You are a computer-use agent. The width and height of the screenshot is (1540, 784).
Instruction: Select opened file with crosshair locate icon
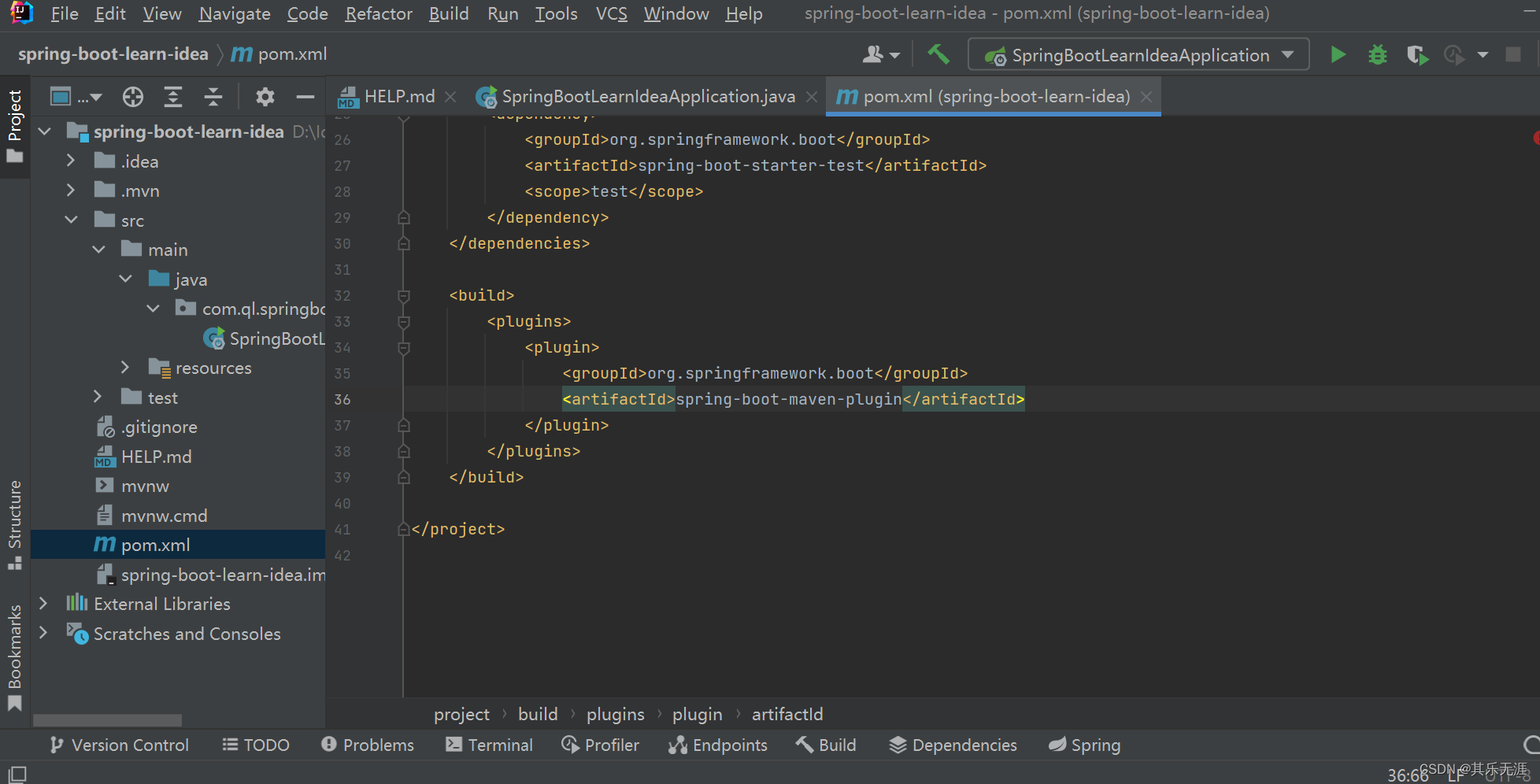[x=133, y=97]
